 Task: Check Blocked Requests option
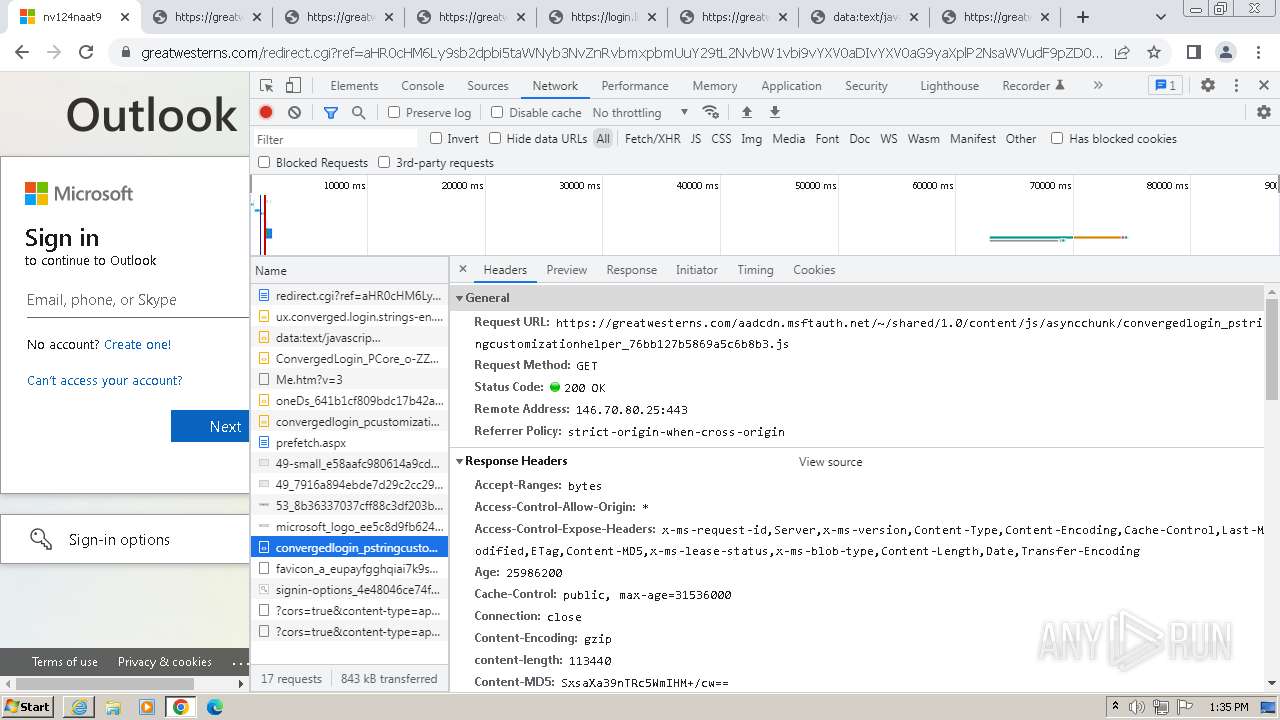pos(264,162)
